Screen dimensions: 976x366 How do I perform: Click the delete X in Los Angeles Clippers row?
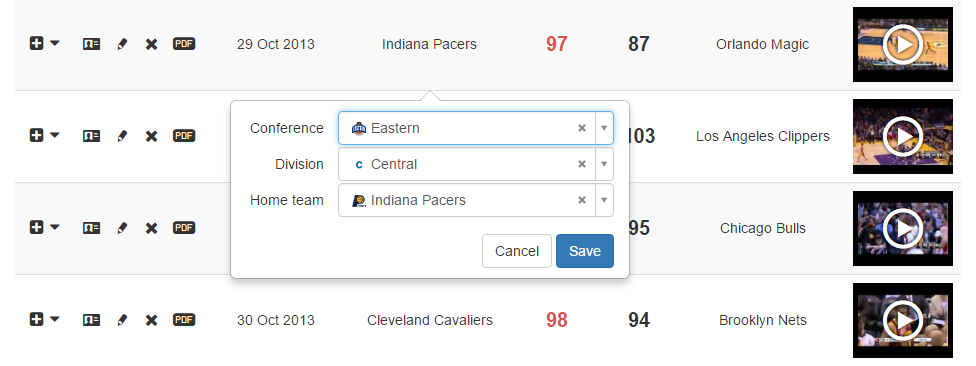click(x=151, y=136)
